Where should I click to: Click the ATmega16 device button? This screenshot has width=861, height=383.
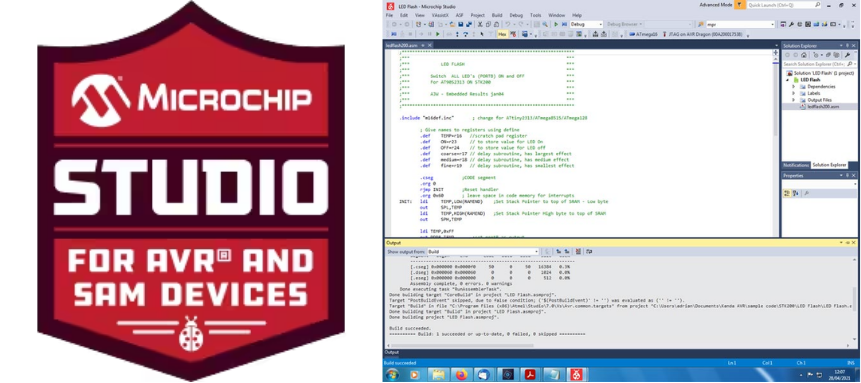tap(644, 34)
